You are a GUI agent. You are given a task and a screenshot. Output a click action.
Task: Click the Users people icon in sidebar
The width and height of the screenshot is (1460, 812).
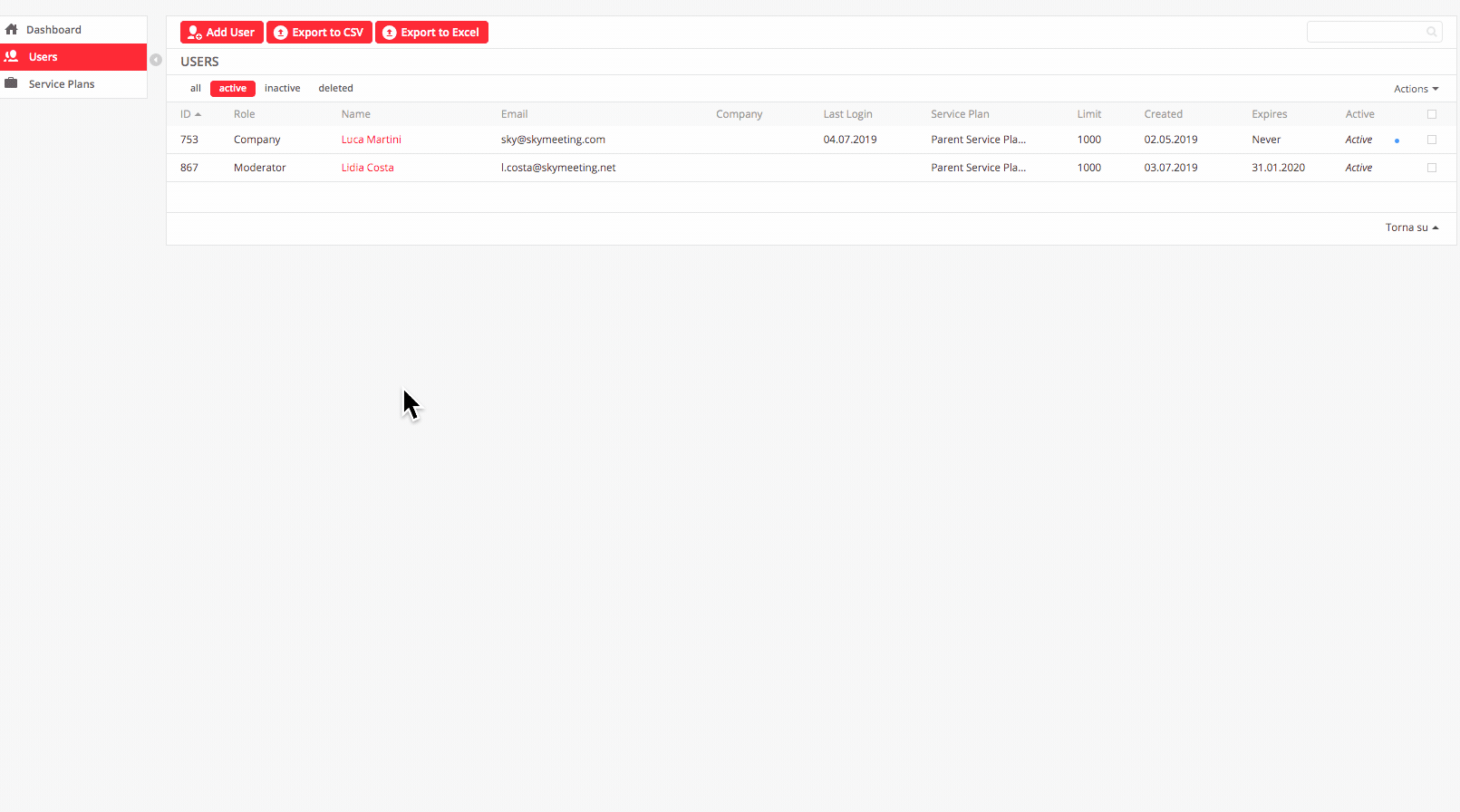(12, 56)
